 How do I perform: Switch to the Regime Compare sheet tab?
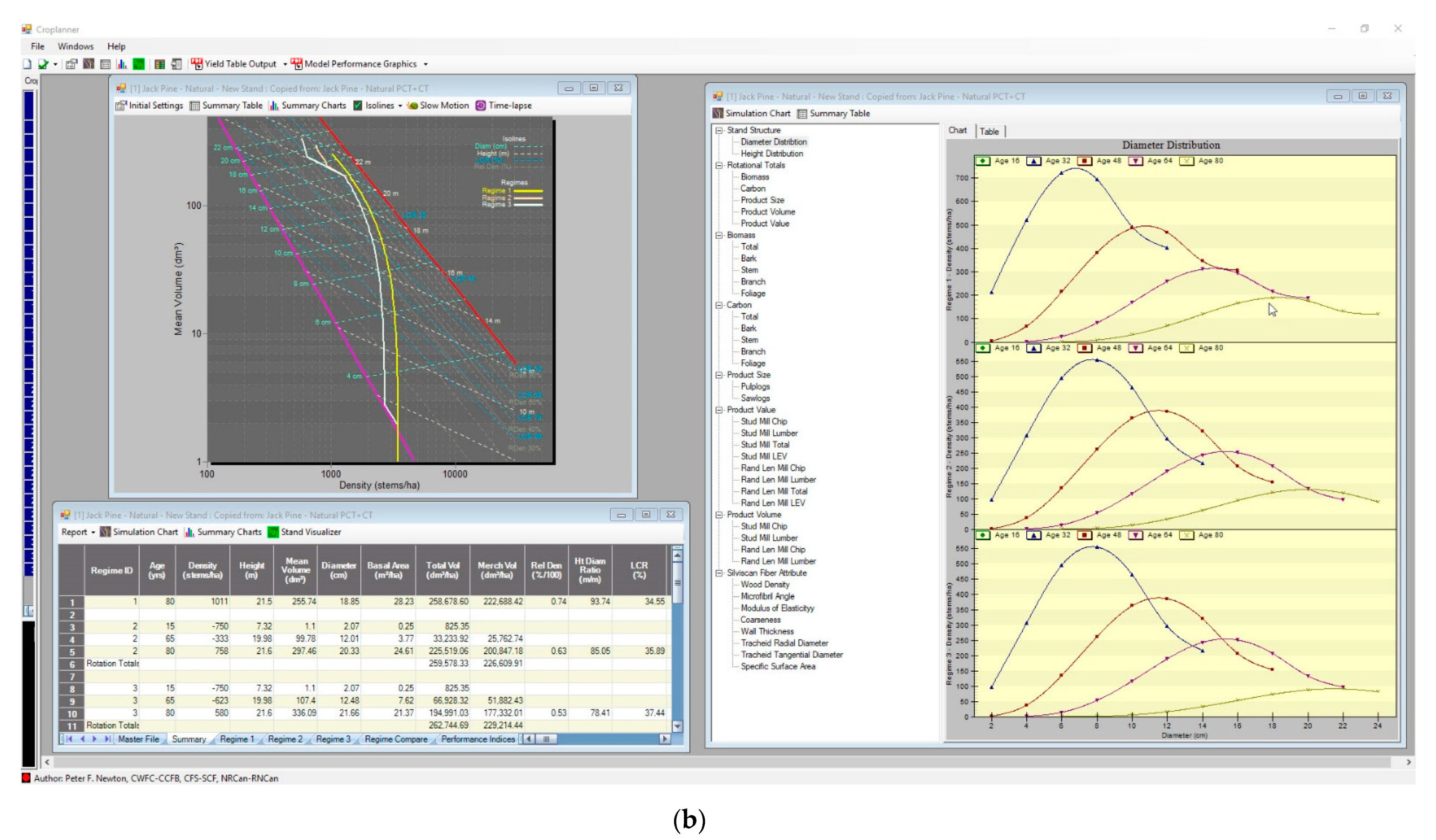point(396,739)
